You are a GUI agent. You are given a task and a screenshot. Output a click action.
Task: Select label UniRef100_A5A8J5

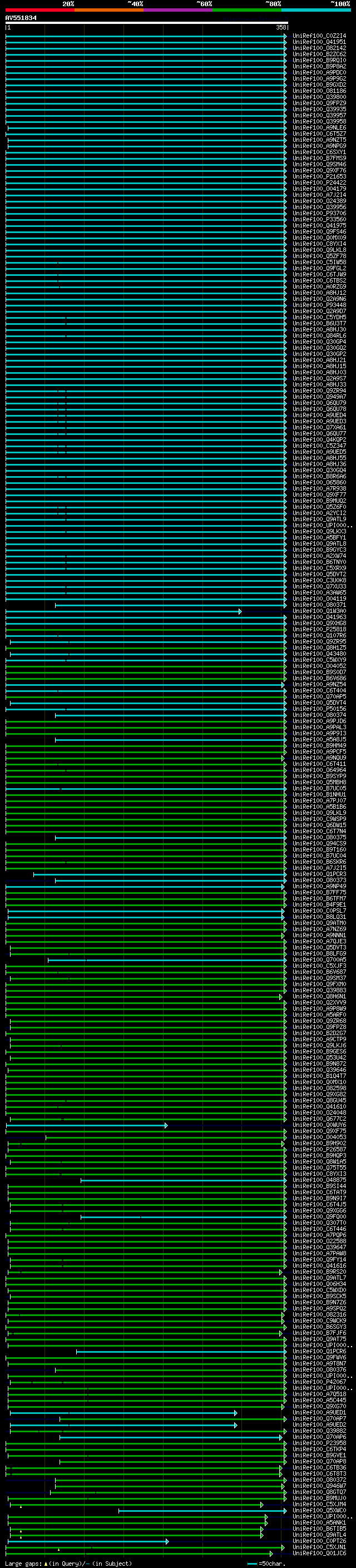pyautogui.click(x=319, y=740)
